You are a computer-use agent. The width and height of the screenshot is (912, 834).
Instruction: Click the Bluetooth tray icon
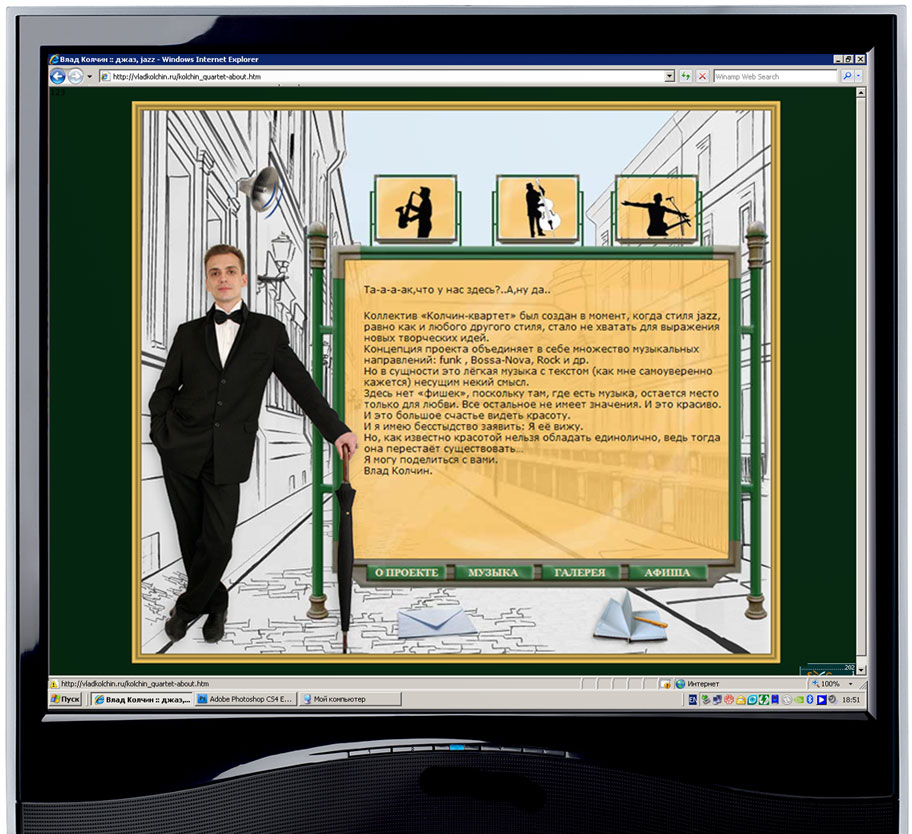pyautogui.click(x=809, y=700)
